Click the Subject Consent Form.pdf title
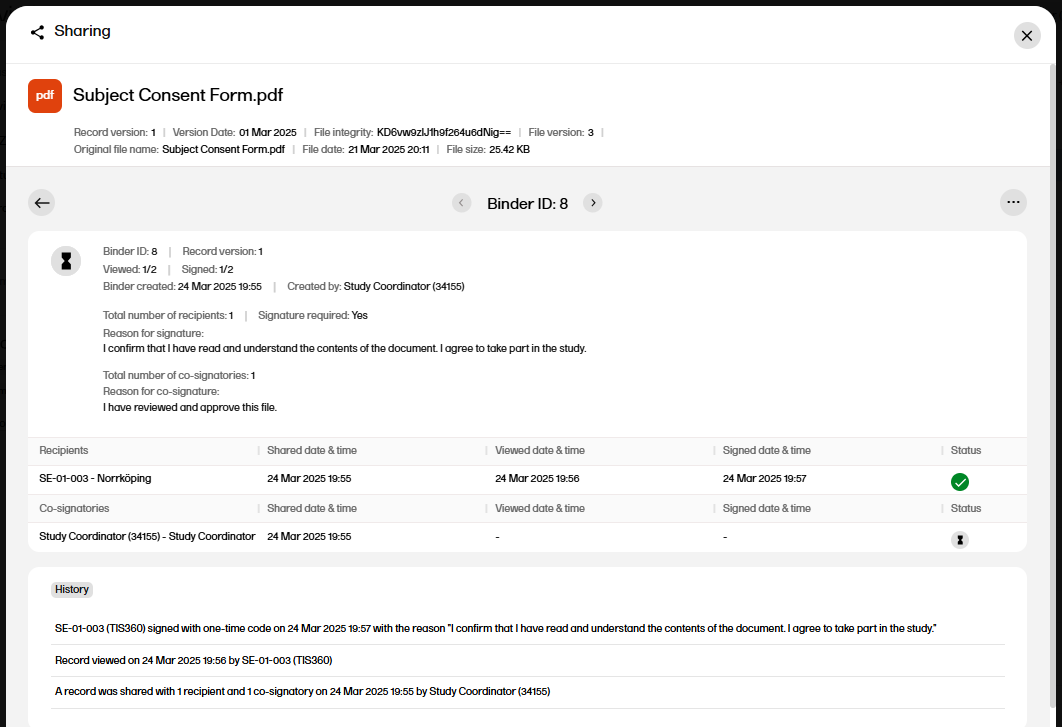 (178, 96)
